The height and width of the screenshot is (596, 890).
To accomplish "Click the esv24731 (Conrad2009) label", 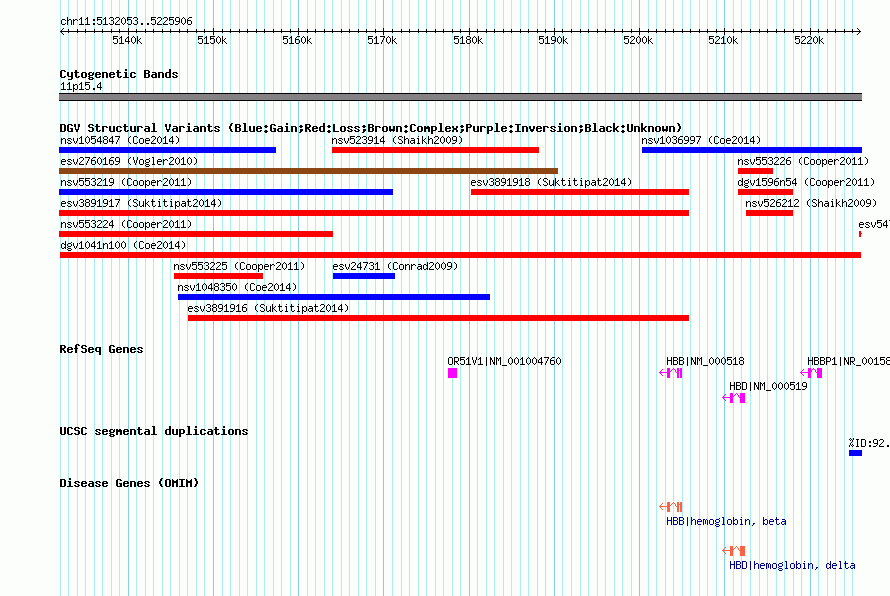I will 395,266.
